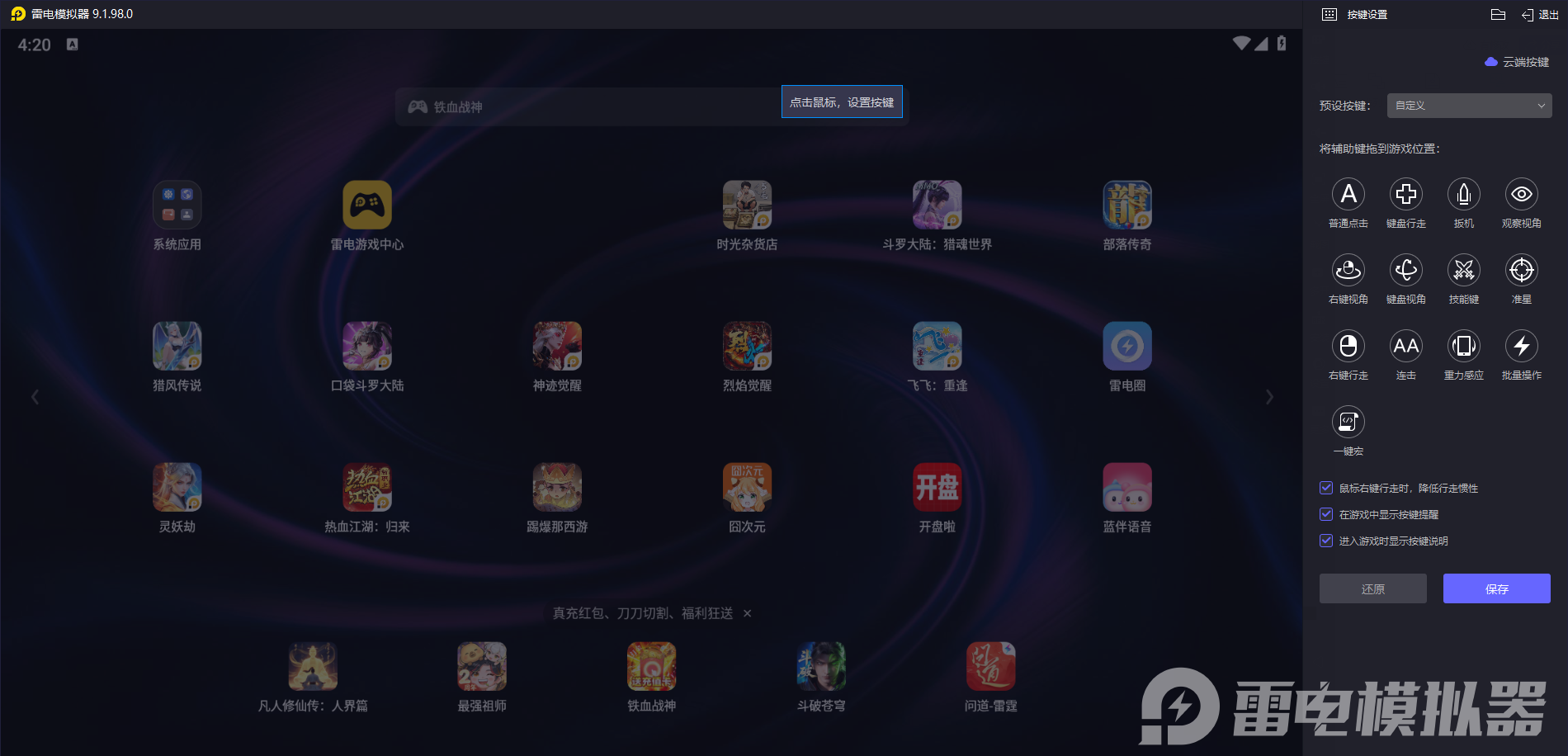This screenshot has height=756, width=1568.
Task: Select the 右键行走 right-click move icon
Action: [x=1348, y=346]
